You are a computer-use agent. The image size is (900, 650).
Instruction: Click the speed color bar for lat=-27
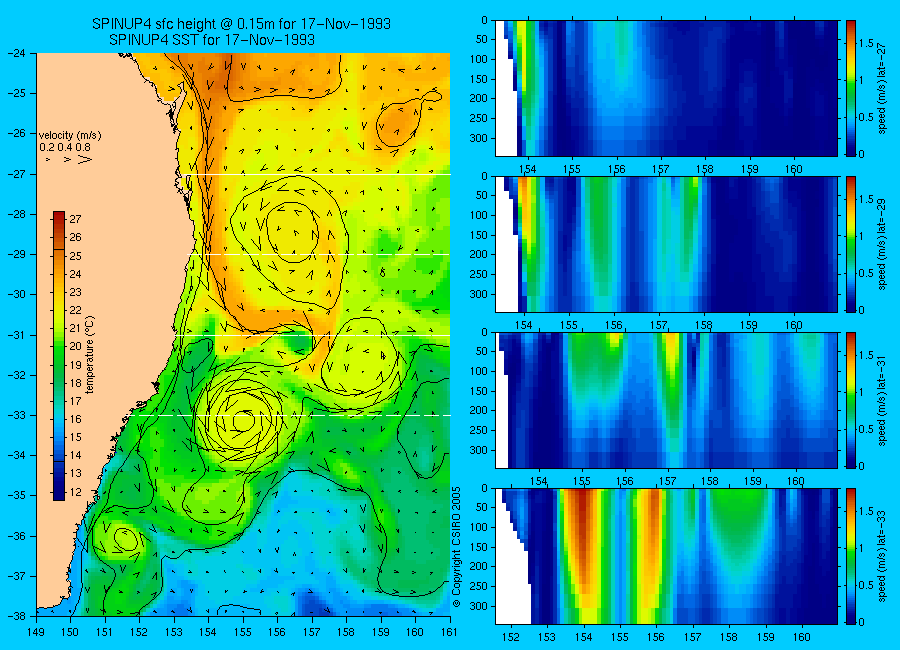[x=850, y=88]
